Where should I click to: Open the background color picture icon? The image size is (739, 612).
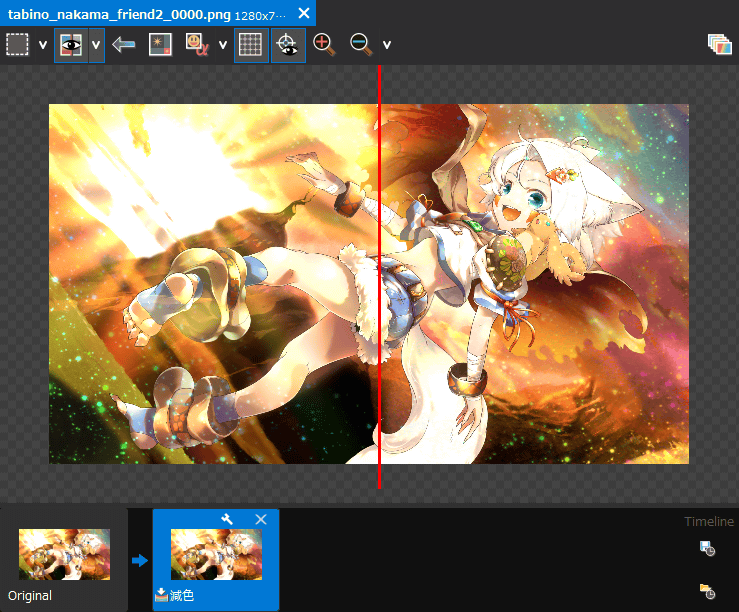click(160, 45)
